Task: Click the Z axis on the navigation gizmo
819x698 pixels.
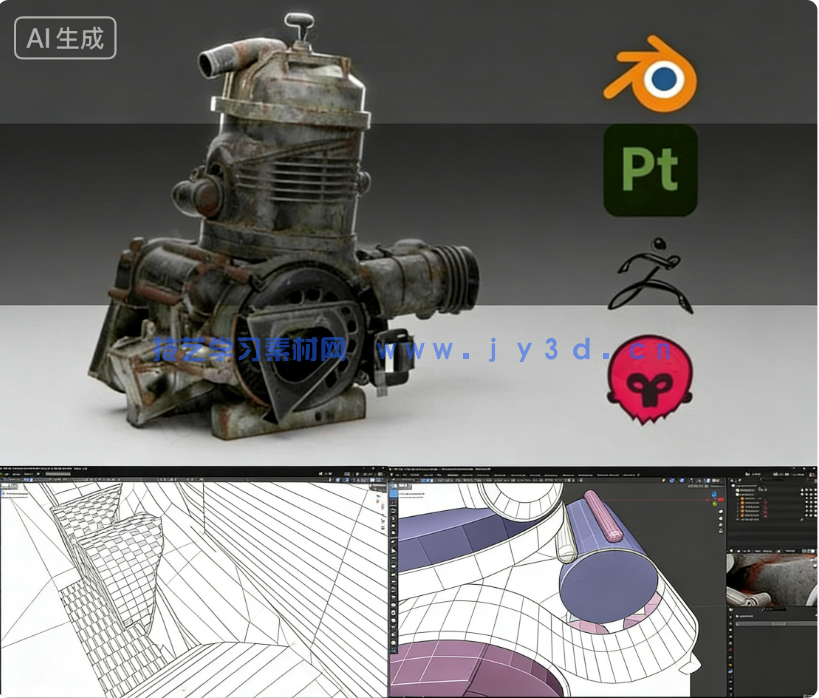Action: [x=714, y=494]
